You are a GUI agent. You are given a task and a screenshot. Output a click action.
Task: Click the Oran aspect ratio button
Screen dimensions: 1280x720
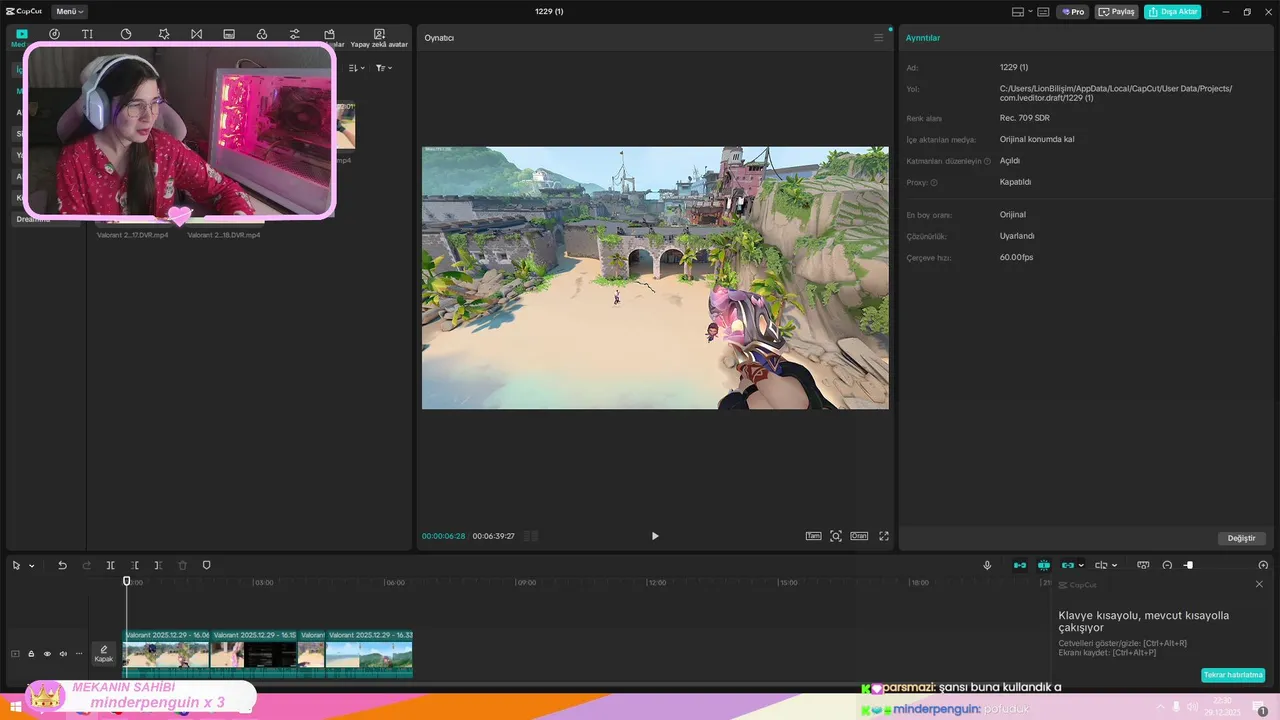coord(859,536)
